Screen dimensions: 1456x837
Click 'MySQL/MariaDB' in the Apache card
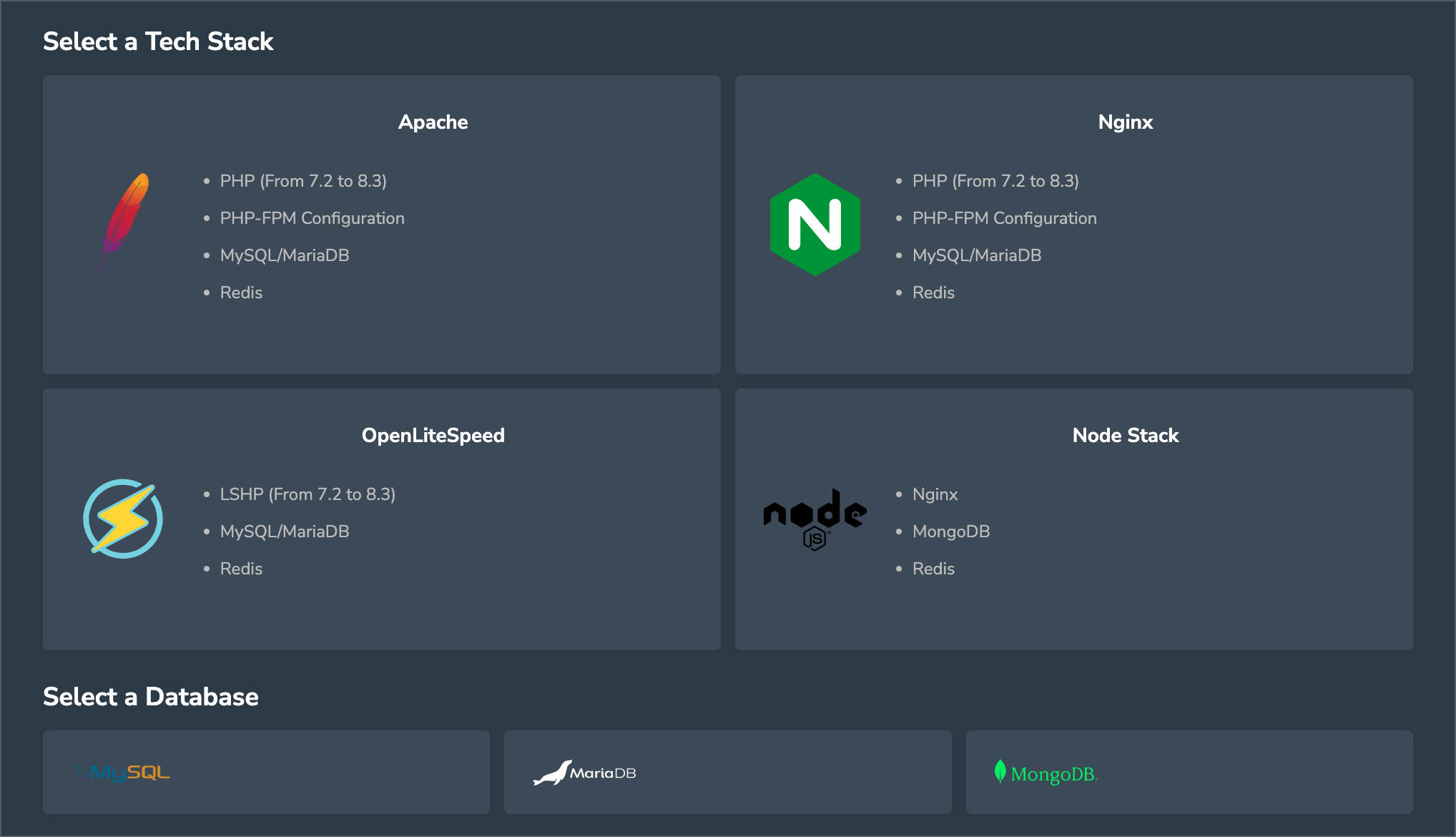tap(285, 255)
